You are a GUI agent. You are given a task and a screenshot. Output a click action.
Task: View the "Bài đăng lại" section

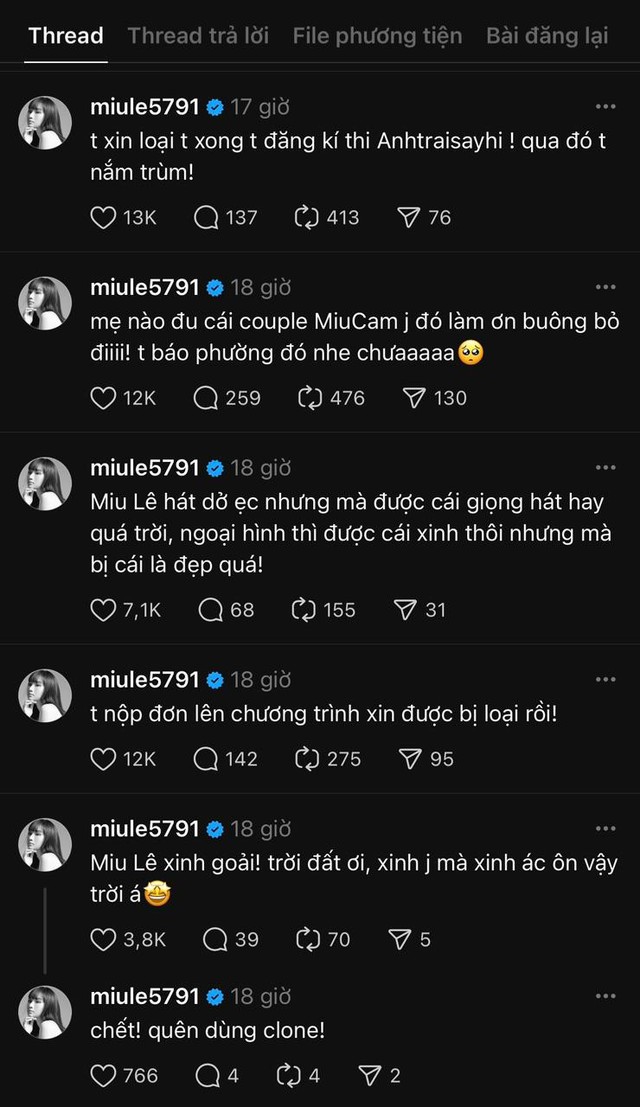pos(546,36)
